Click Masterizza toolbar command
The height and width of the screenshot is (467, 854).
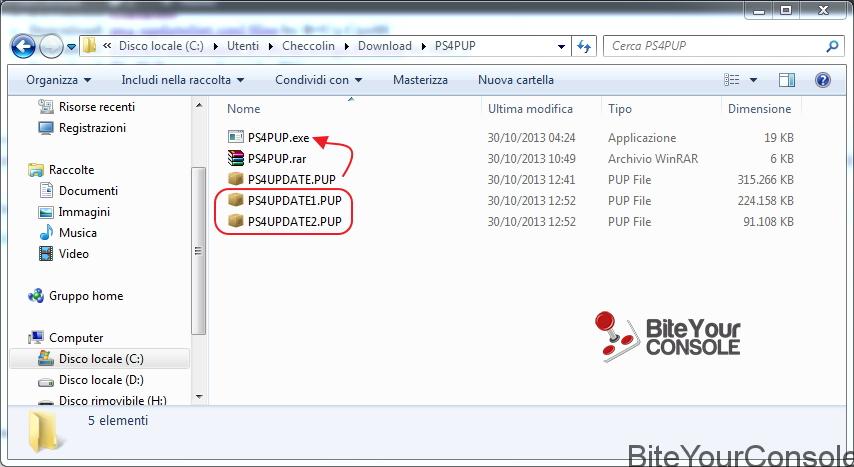[x=420, y=80]
